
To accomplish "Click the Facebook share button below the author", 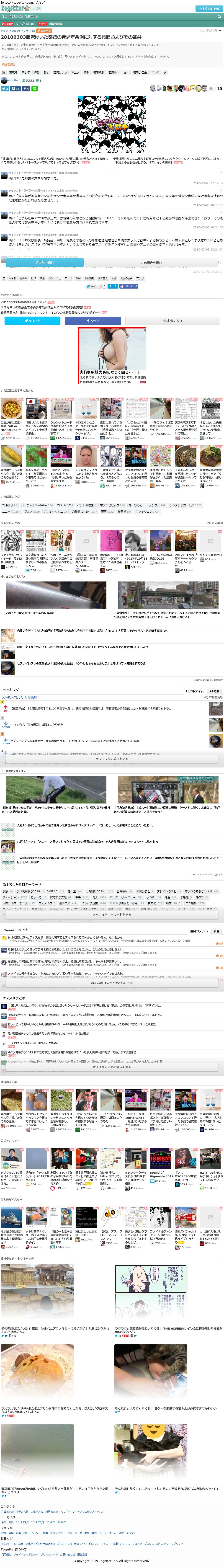I will 26,89.
